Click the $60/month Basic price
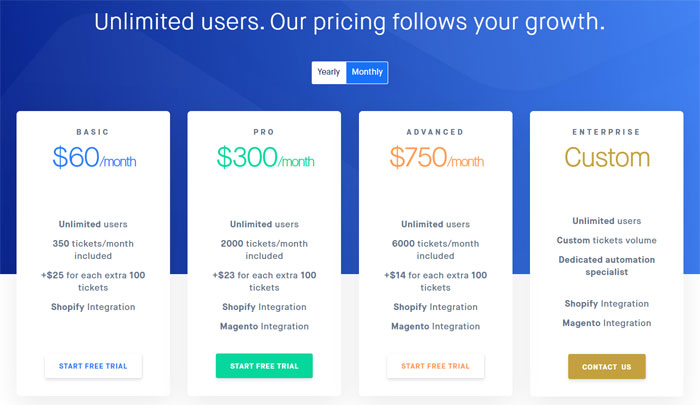The height and width of the screenshot is (405, 700). (x=94, y=158)
